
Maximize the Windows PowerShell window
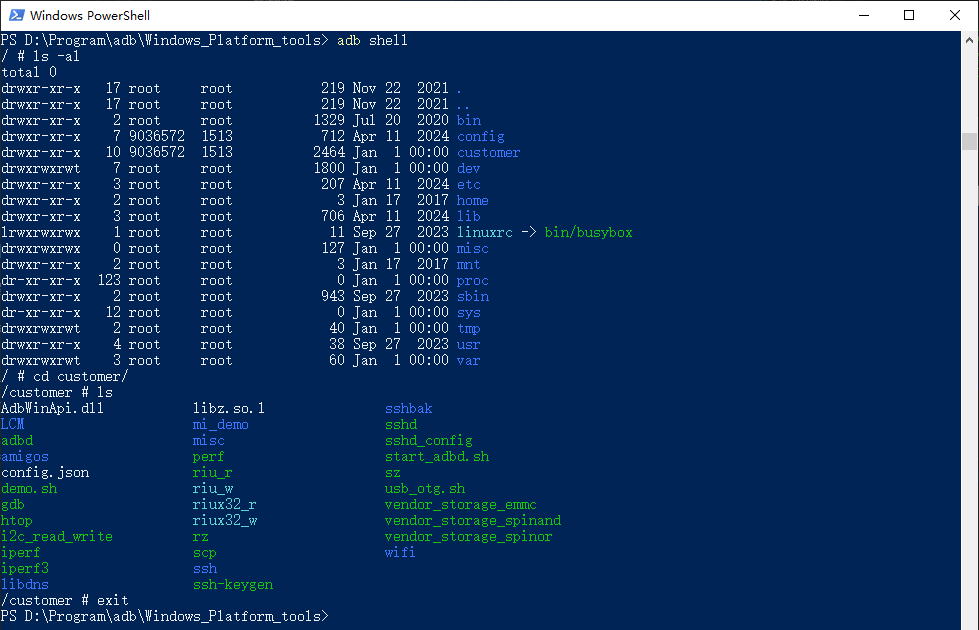point(908,15)
